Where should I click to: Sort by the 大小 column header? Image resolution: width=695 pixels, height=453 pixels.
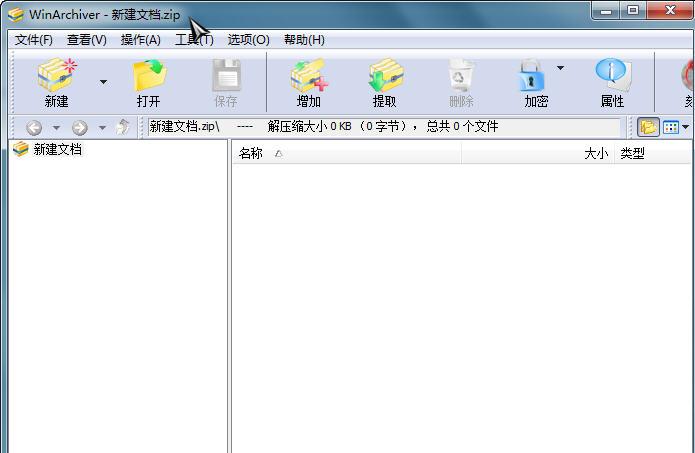pyautogui.click(x=595, y=154)
